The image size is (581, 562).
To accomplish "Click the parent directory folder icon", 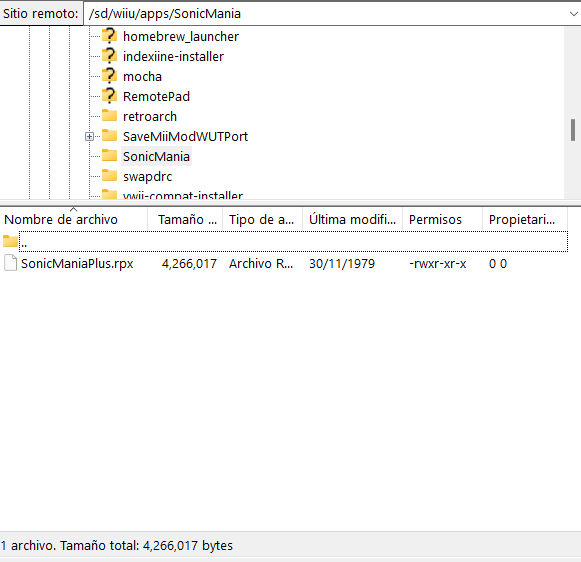I will (x=10, y=242).
